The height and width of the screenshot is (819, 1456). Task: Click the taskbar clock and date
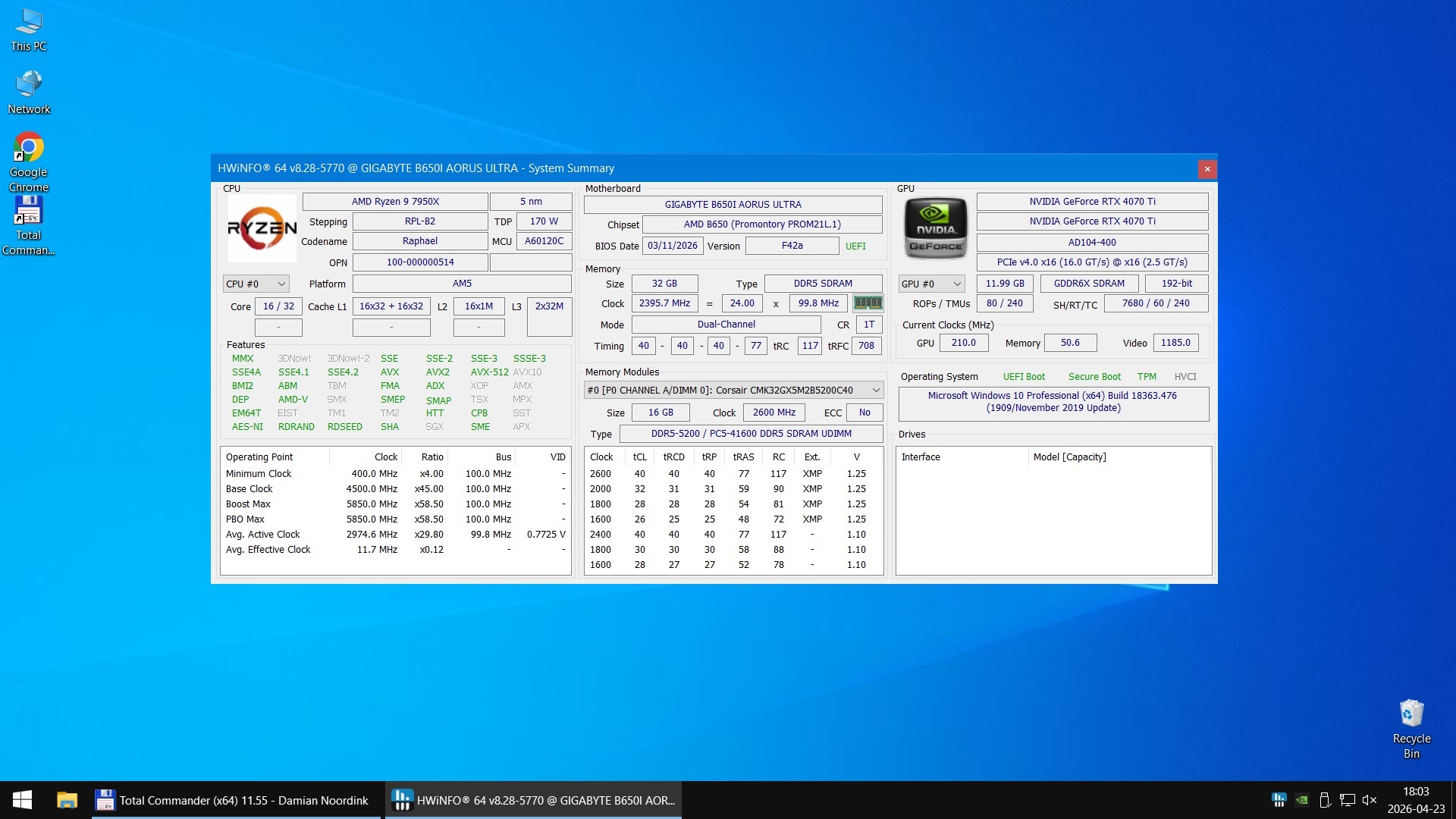coord(1415,800)
